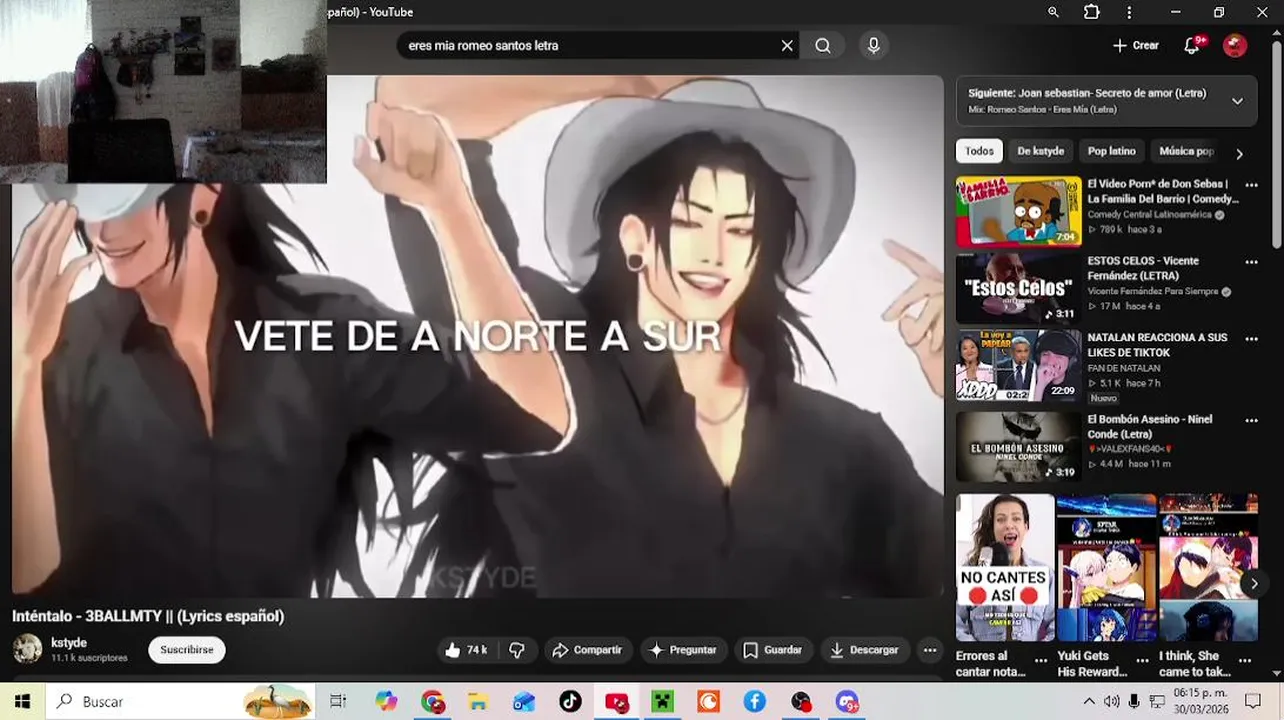1284x720 pixels.
Task: Click the Compartir share button
Action: pos(588,650)
